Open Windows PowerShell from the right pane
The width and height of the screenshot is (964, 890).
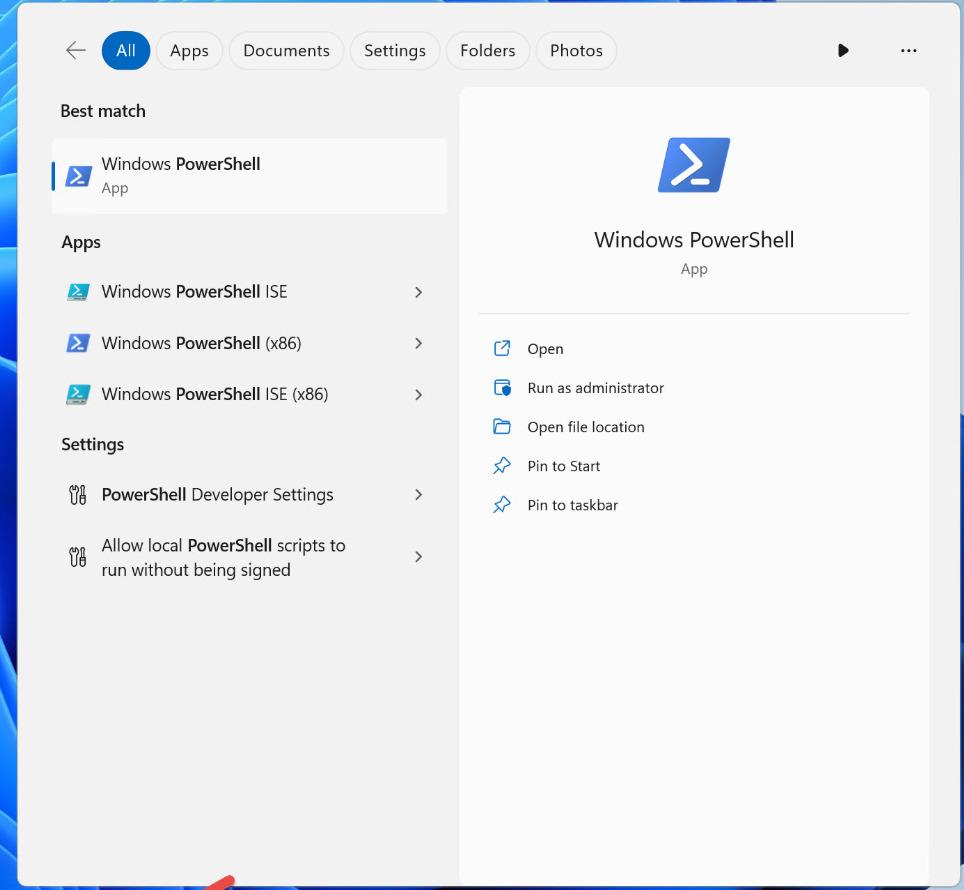[x=545, y=349]
